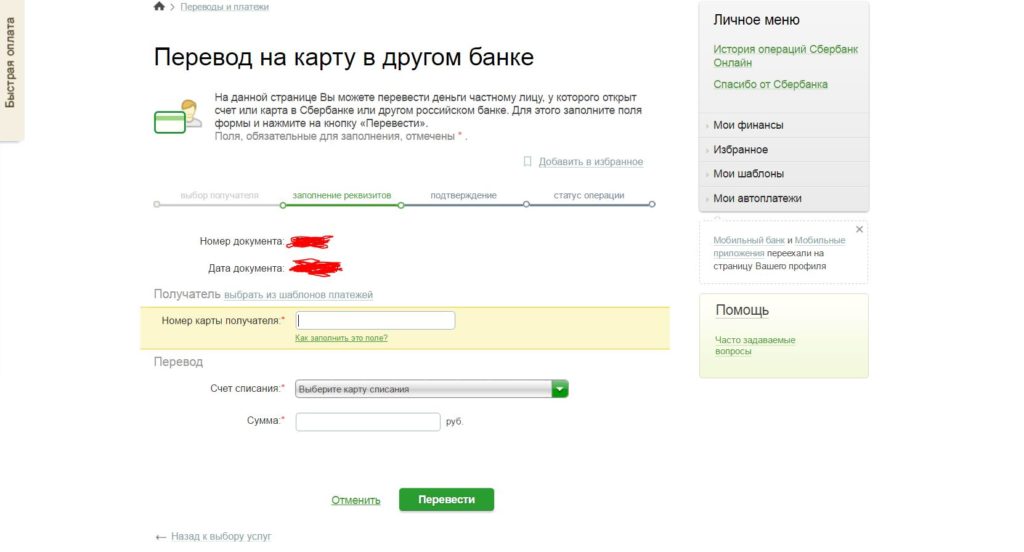1024x552 pixels.
Task: Focus the Сумма amount field
Action: click(x=368, y=421)
